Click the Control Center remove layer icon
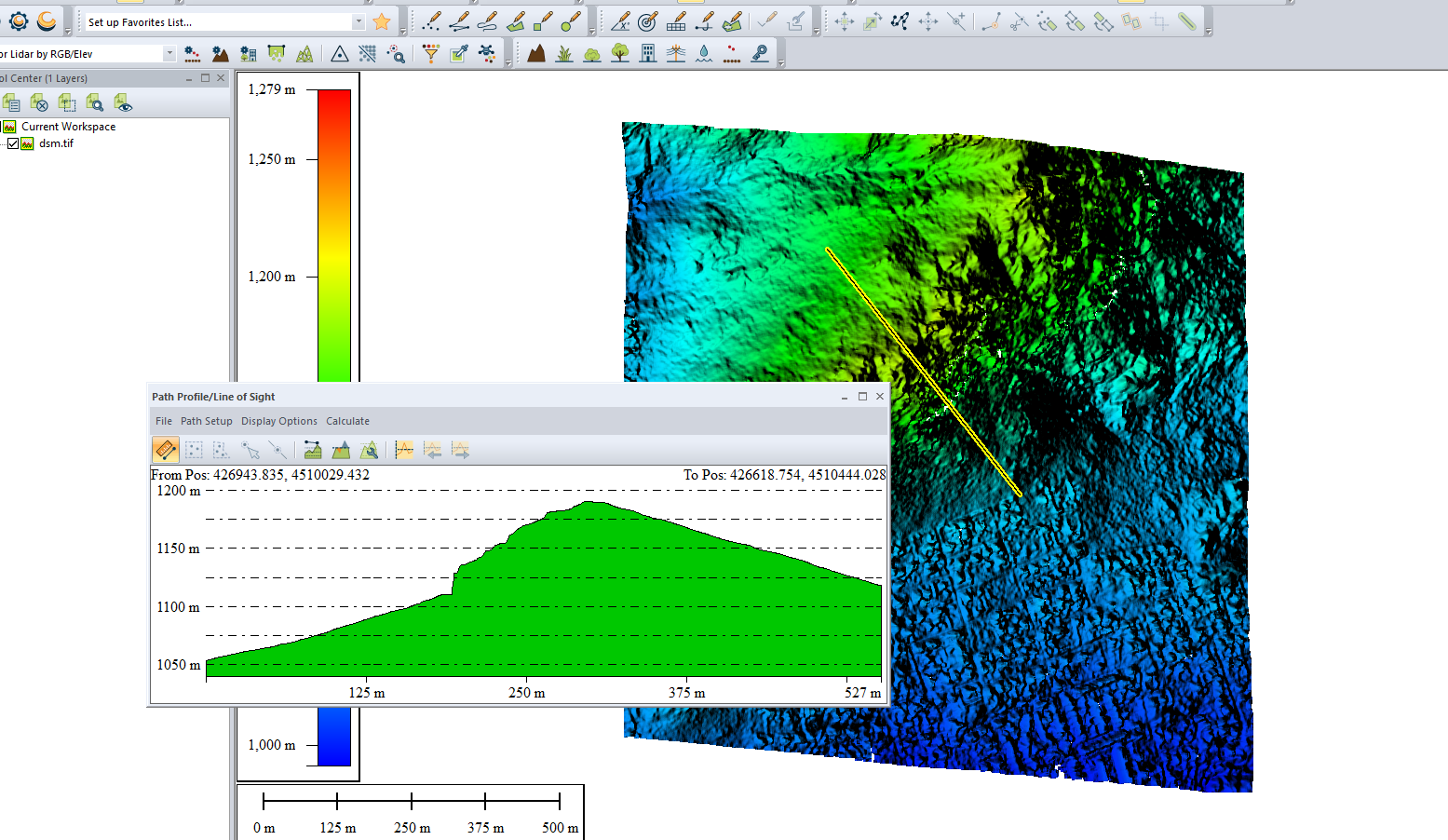Viewport: 1448px width, 840px height. (x=39, y=102)
